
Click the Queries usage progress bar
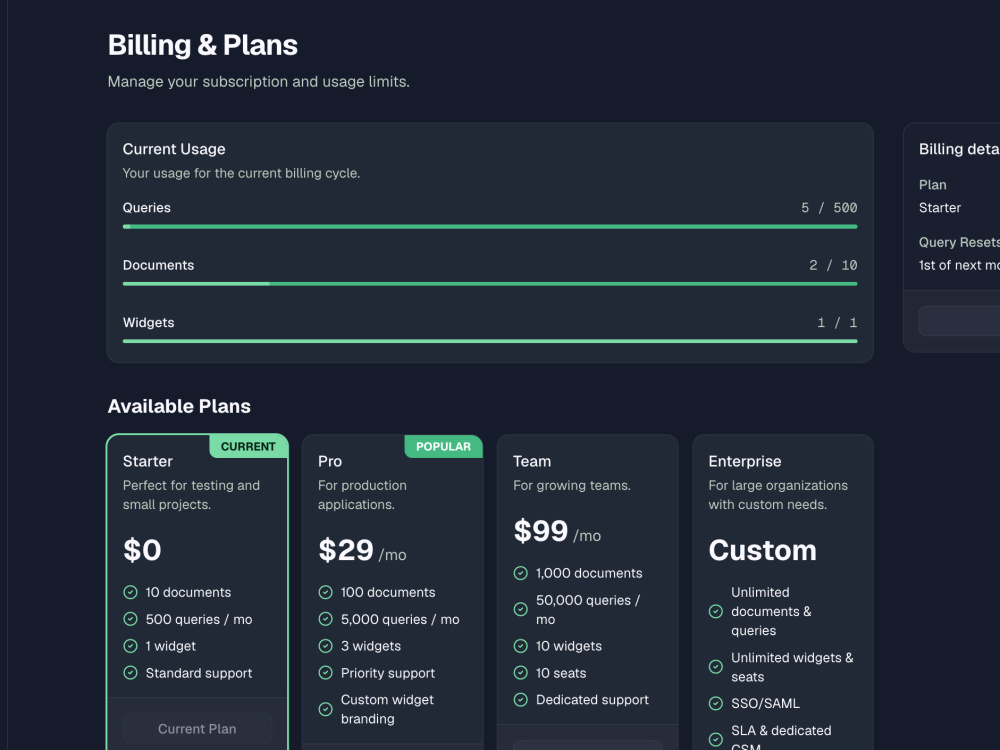(x=490, y=226)
